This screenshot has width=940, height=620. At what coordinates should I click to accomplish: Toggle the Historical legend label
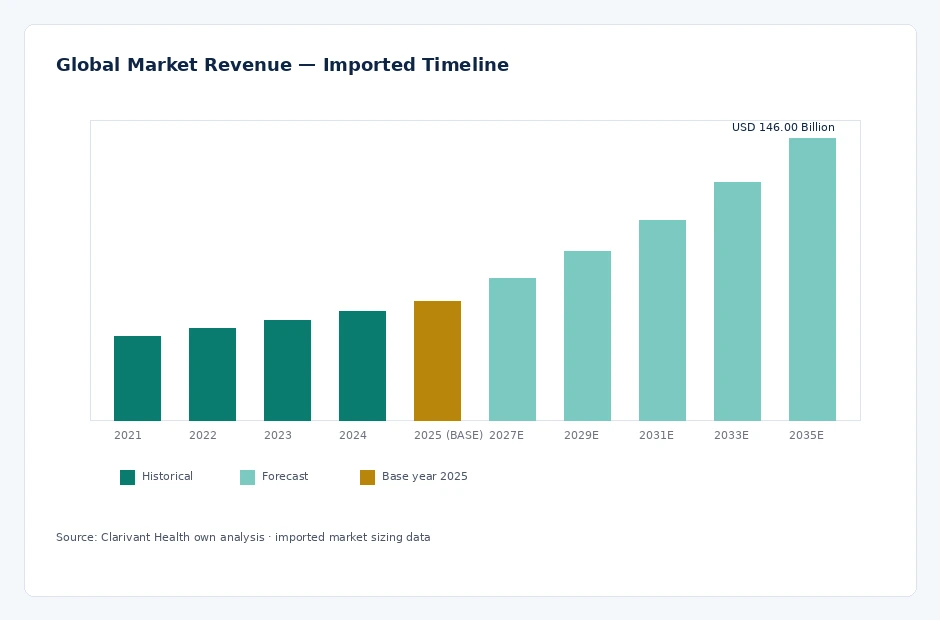(x=167, y=477)
